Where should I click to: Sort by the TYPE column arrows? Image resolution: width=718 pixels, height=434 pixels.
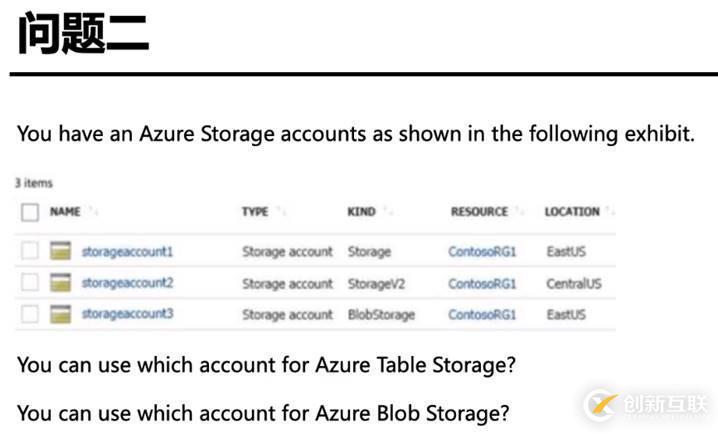pyautogui.click(x=281, y=212)
